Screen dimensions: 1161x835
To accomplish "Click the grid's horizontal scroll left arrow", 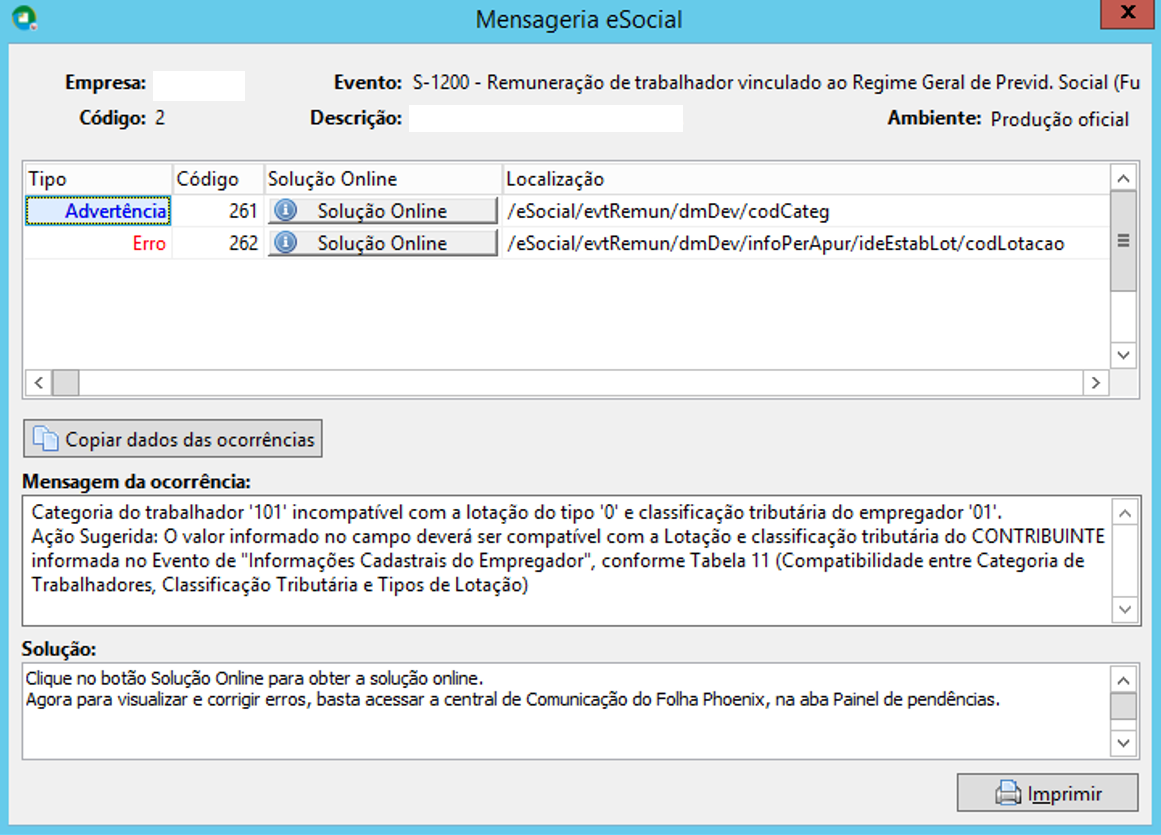I will pyautogui.click(x=39, y=383).
